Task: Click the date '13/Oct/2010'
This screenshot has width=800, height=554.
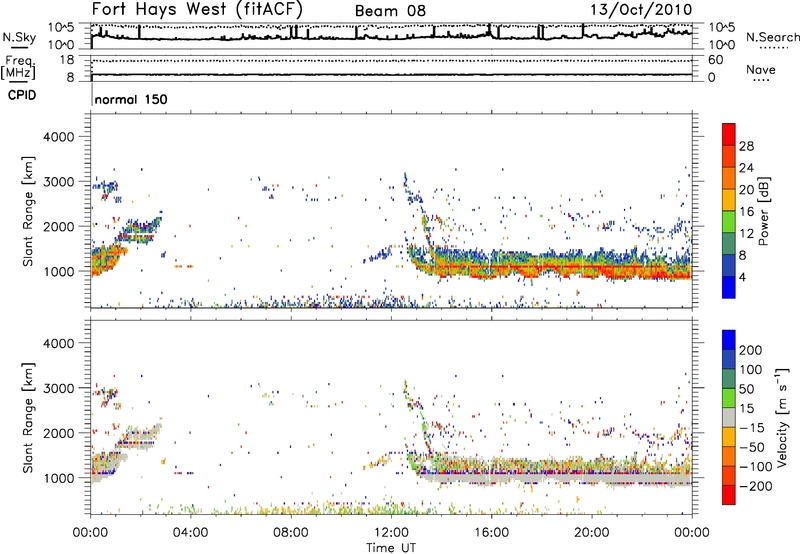Action: click(x=641, y=10)
